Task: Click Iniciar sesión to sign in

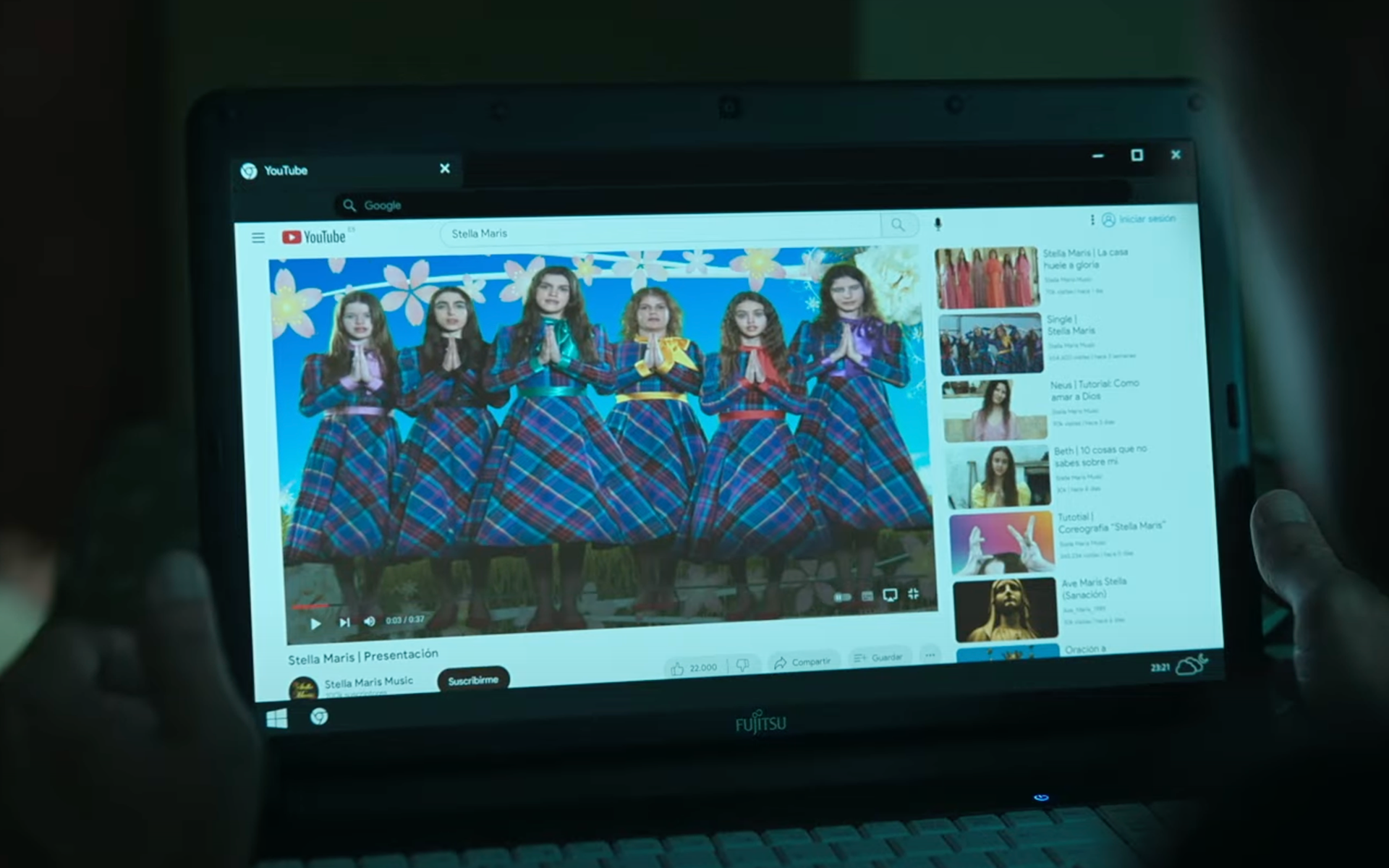Action: point(1139,218)
